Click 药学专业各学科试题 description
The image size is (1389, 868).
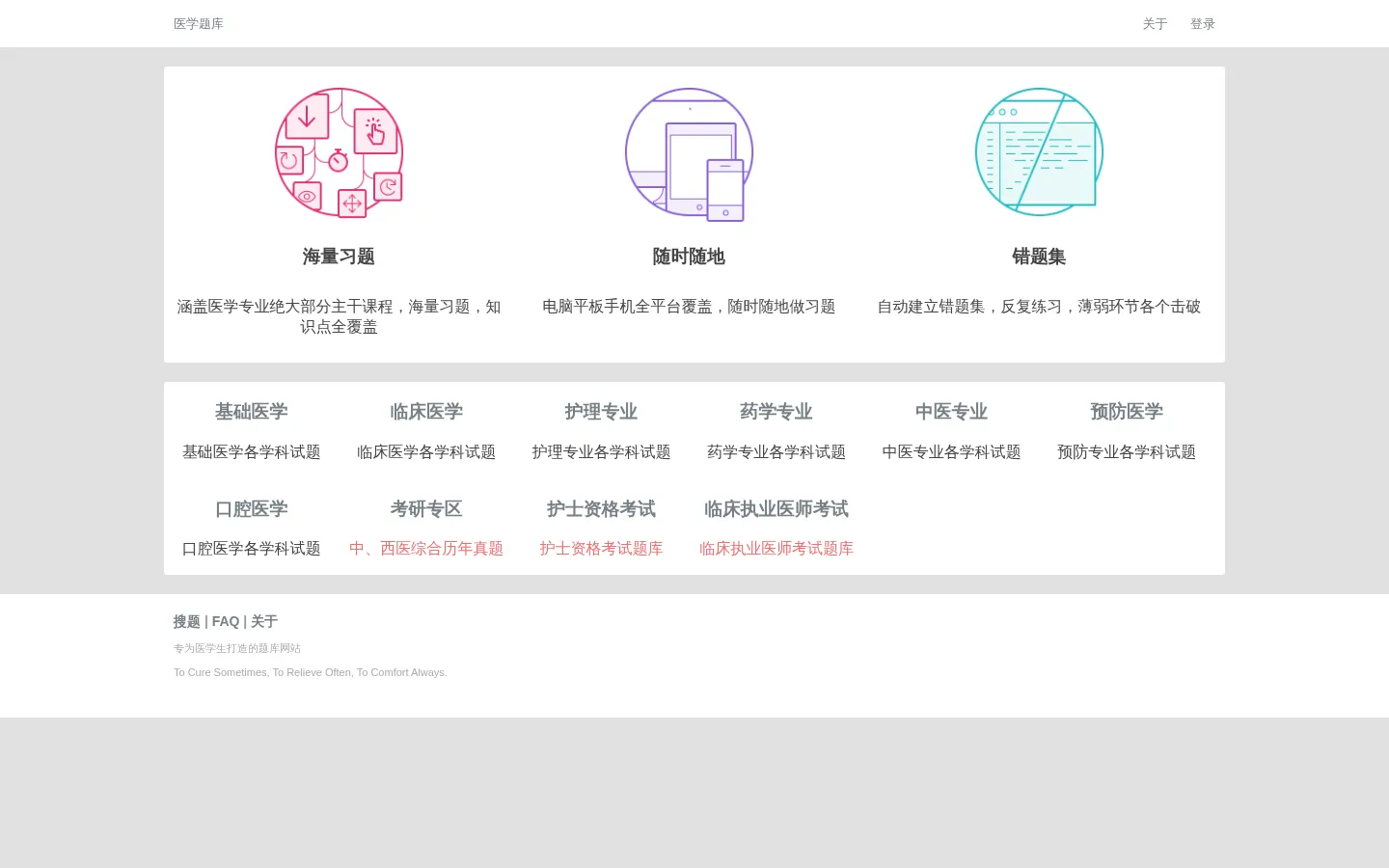coord(776,452)
